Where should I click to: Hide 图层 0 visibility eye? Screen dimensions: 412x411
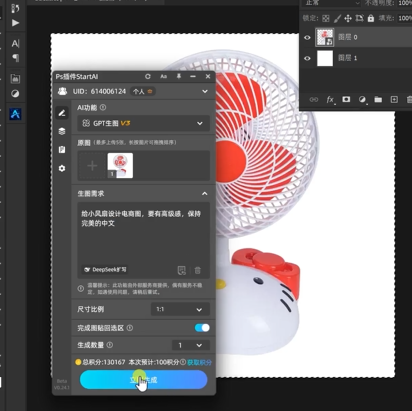point(307,37)
